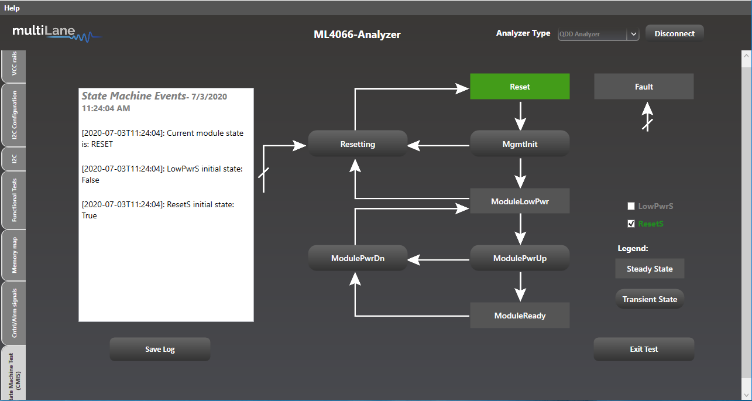Click the green Reset state block
Image resolution: width=752 pixels, height=401 pixels.
519,87
